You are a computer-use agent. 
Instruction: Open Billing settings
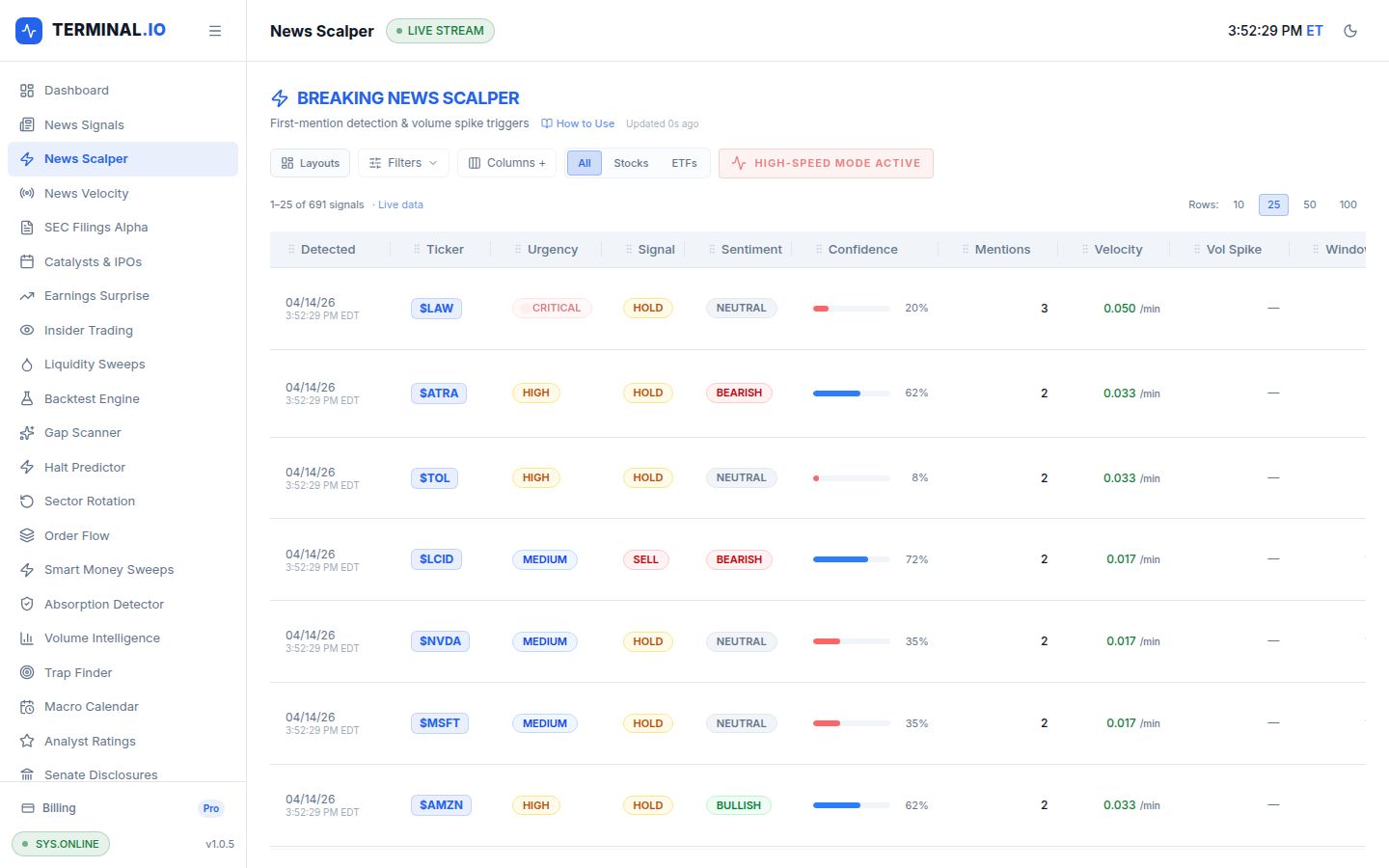pyautogui.click(x=123, y=808)
